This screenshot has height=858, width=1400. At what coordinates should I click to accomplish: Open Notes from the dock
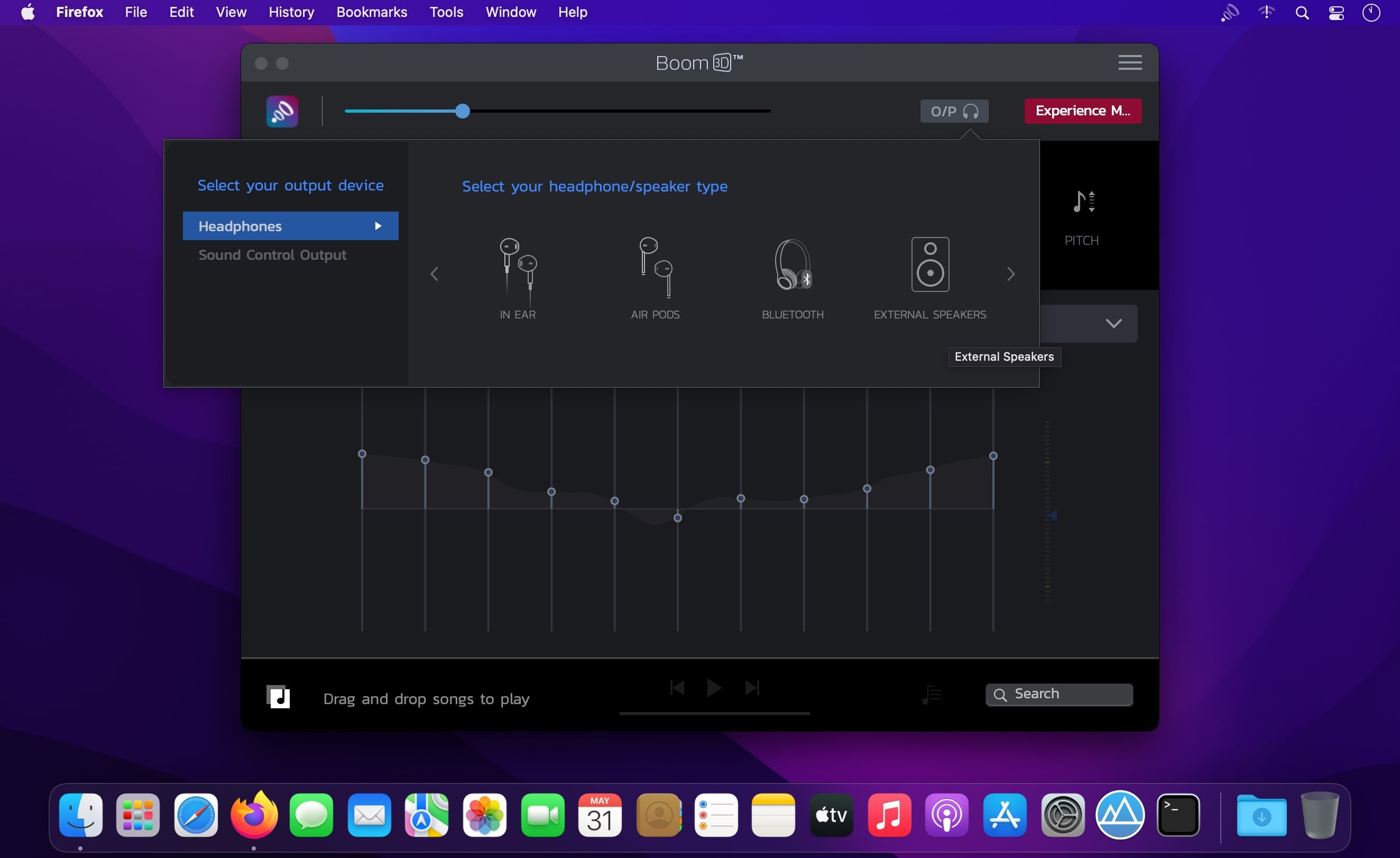[x=773, y=815]
